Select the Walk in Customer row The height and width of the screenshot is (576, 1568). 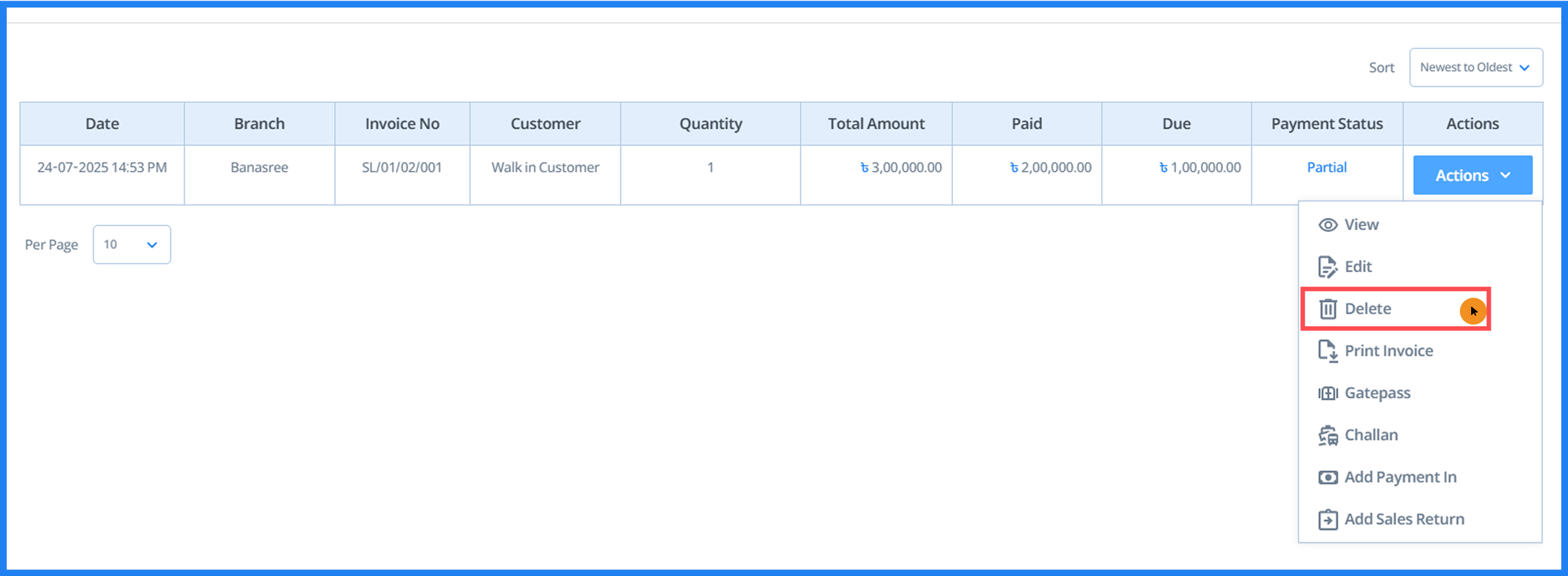545,167
